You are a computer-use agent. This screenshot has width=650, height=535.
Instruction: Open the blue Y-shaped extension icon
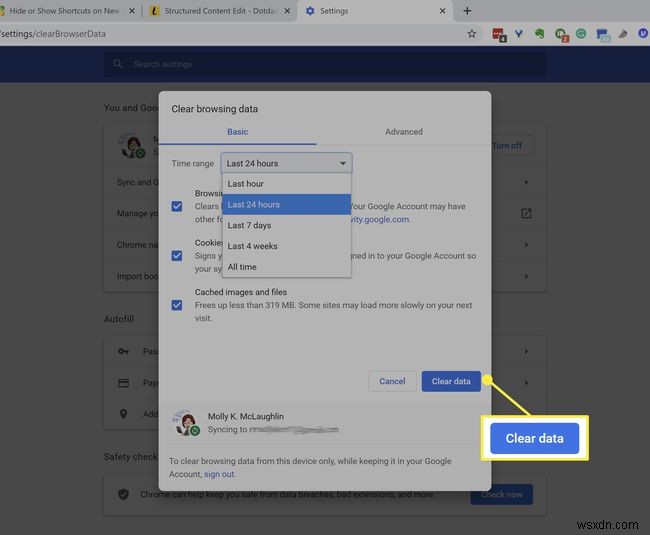point(519,34)
